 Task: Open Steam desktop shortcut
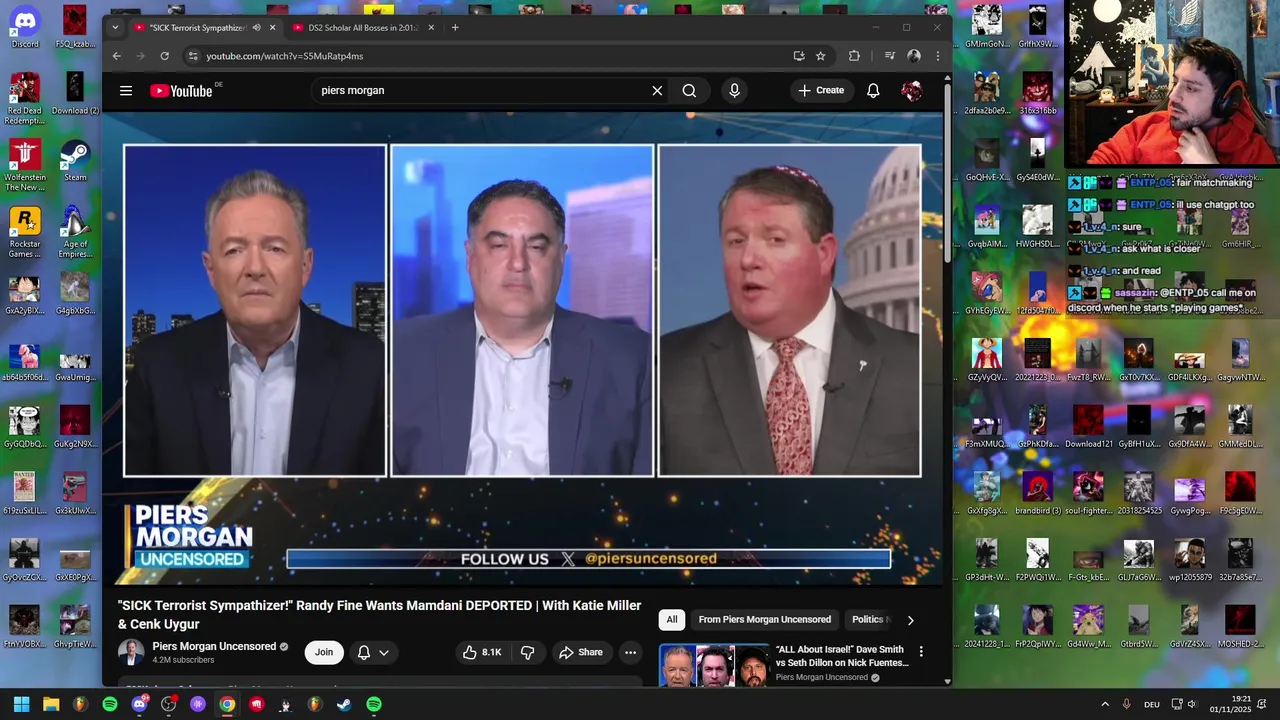tap(75, 160)
